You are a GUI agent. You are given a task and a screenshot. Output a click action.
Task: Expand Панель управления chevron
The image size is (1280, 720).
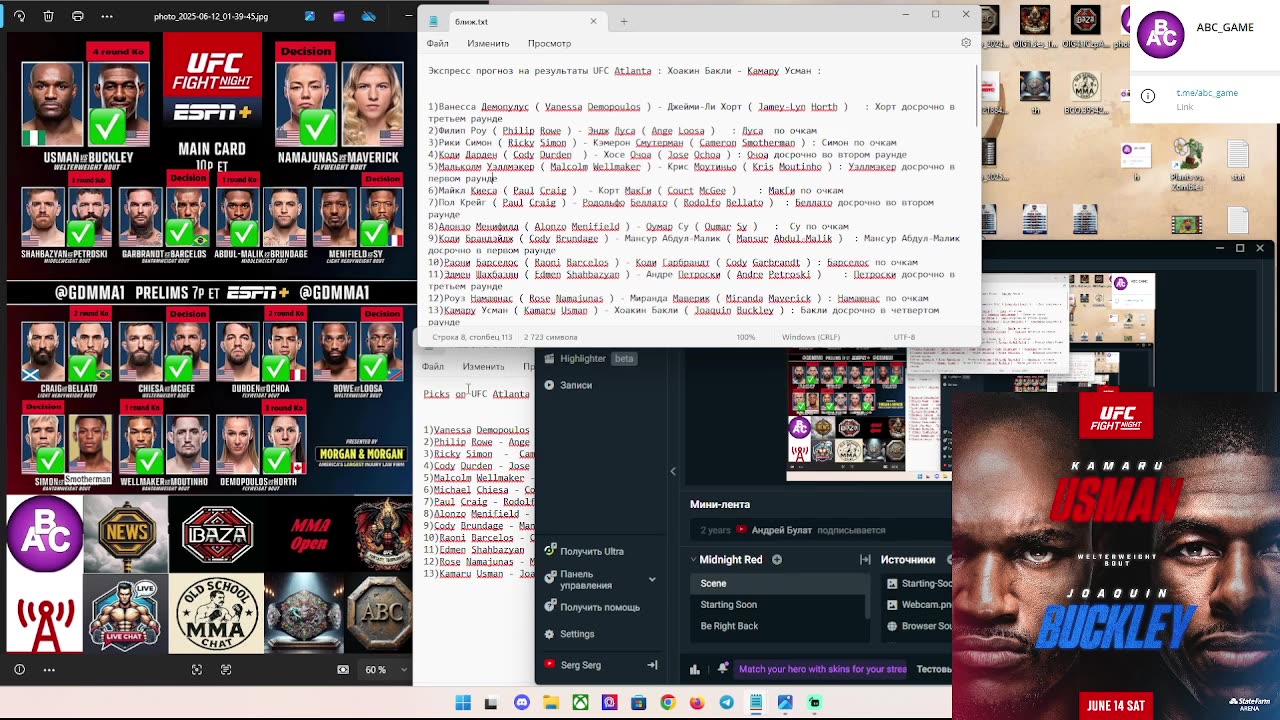pyautogui.click(x=652, y=579)
